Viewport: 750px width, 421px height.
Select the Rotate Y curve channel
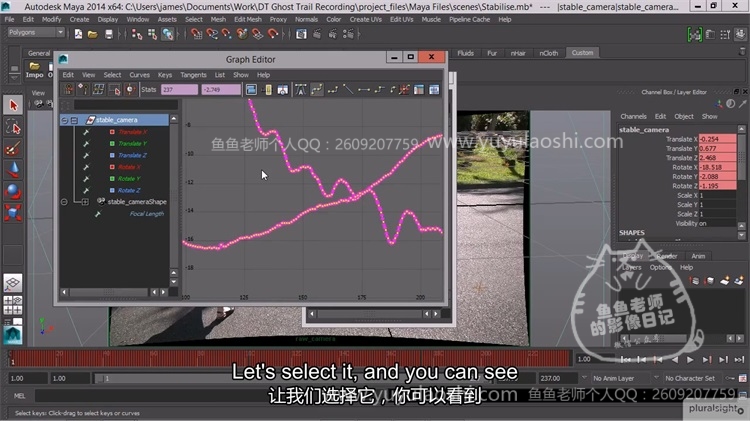click(130, 178)
